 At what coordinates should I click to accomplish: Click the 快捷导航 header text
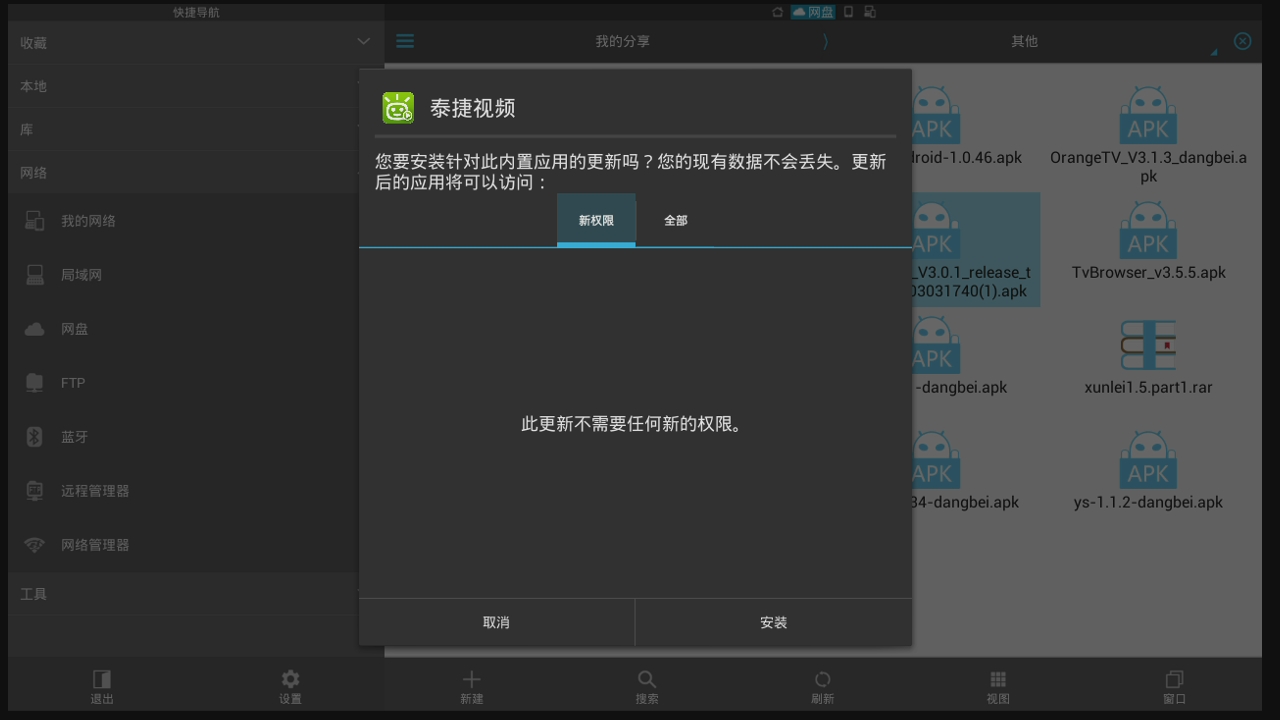[x=196, y=12]
